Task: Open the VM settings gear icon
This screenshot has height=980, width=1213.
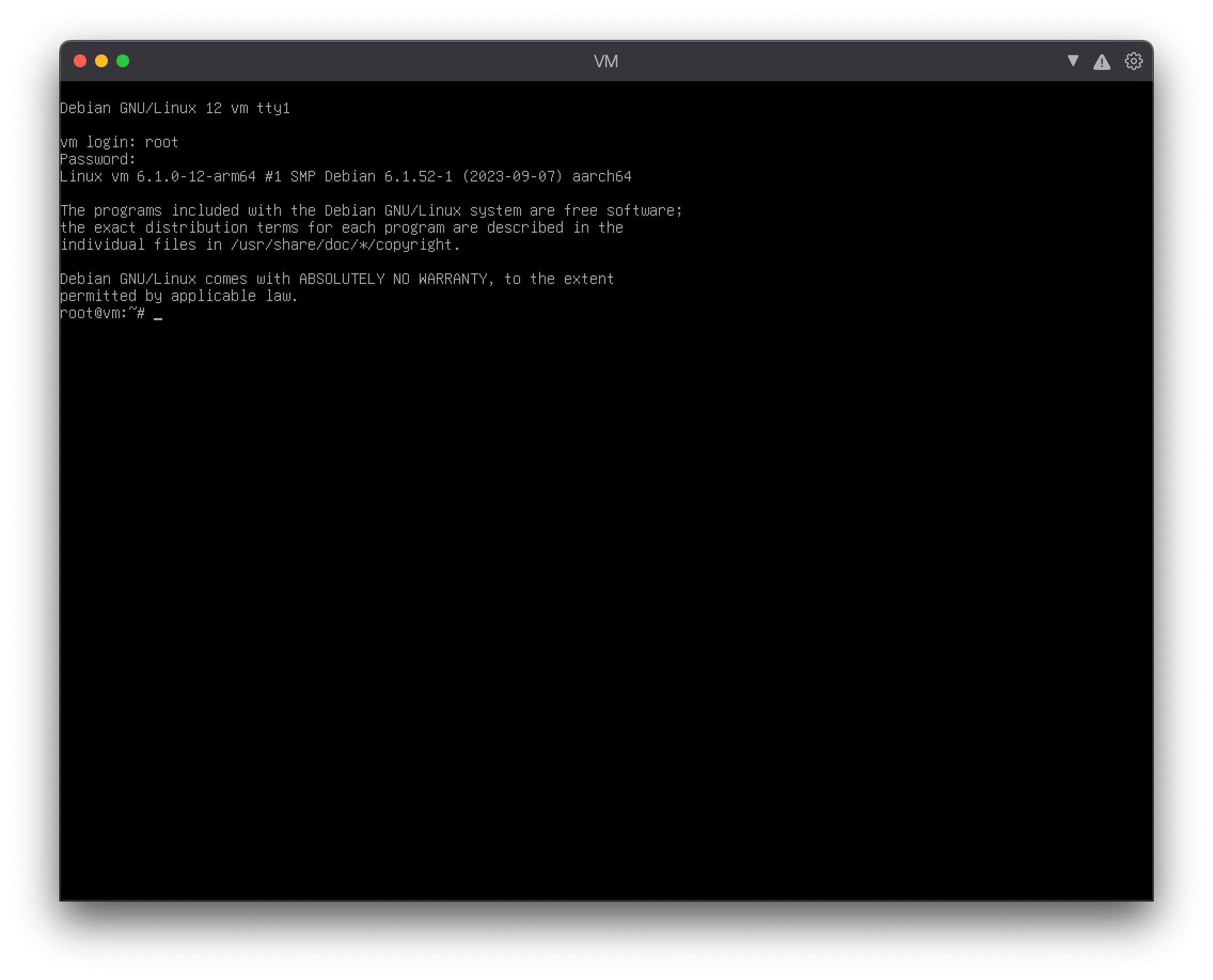Action: coord(1134,61)
